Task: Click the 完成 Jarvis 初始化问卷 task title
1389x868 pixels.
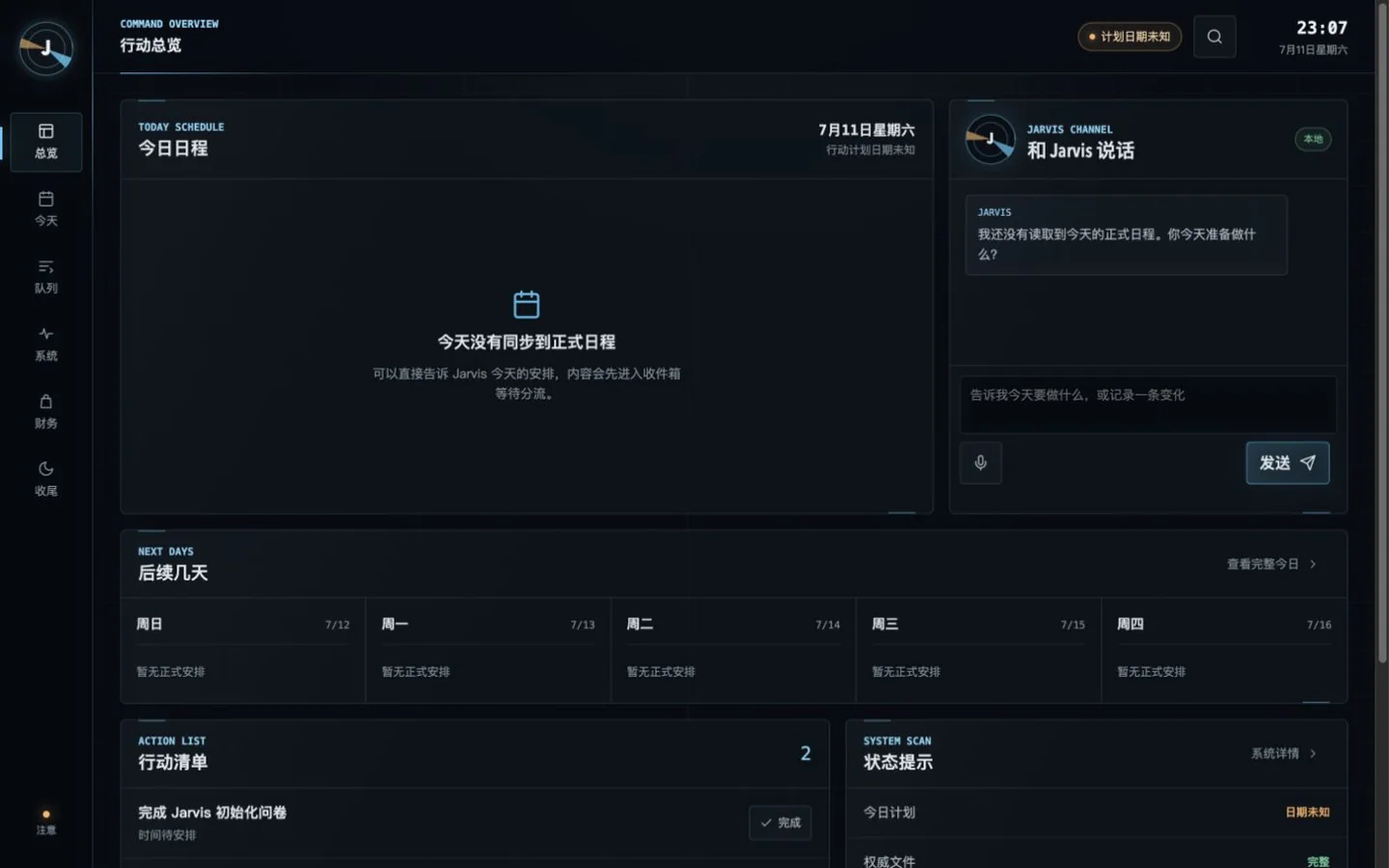Action: [x=212, y=812]
